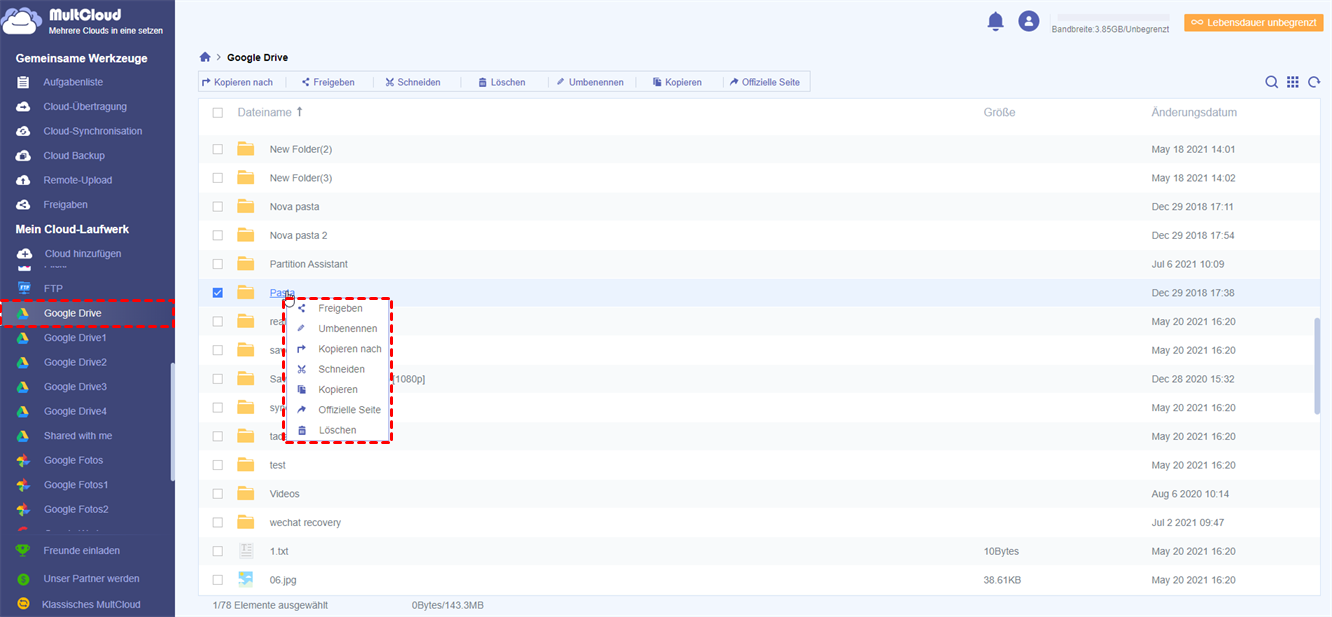Select Google Drive1 in sidebar
Screen dimensions: 1332x617
coord(75,338)
